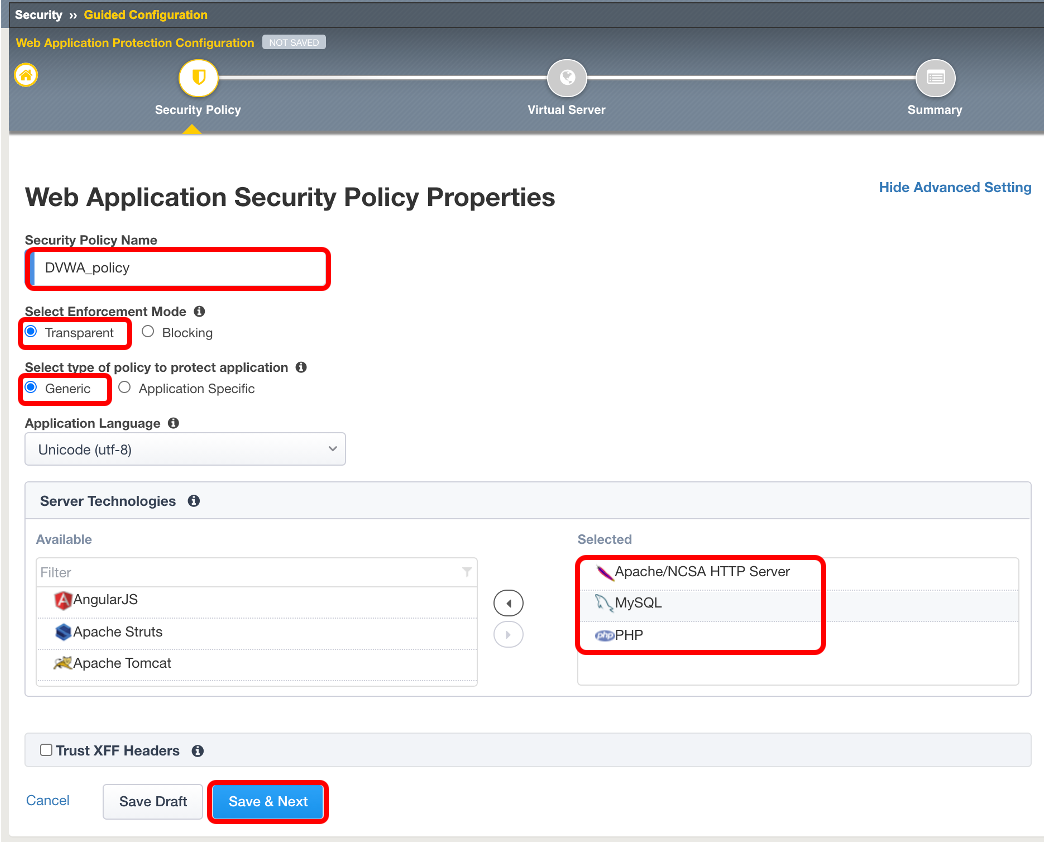1044x842 pixels.
Task: Enable the Trust XFF Headers checkbox
Action: [x=46, y=750]
